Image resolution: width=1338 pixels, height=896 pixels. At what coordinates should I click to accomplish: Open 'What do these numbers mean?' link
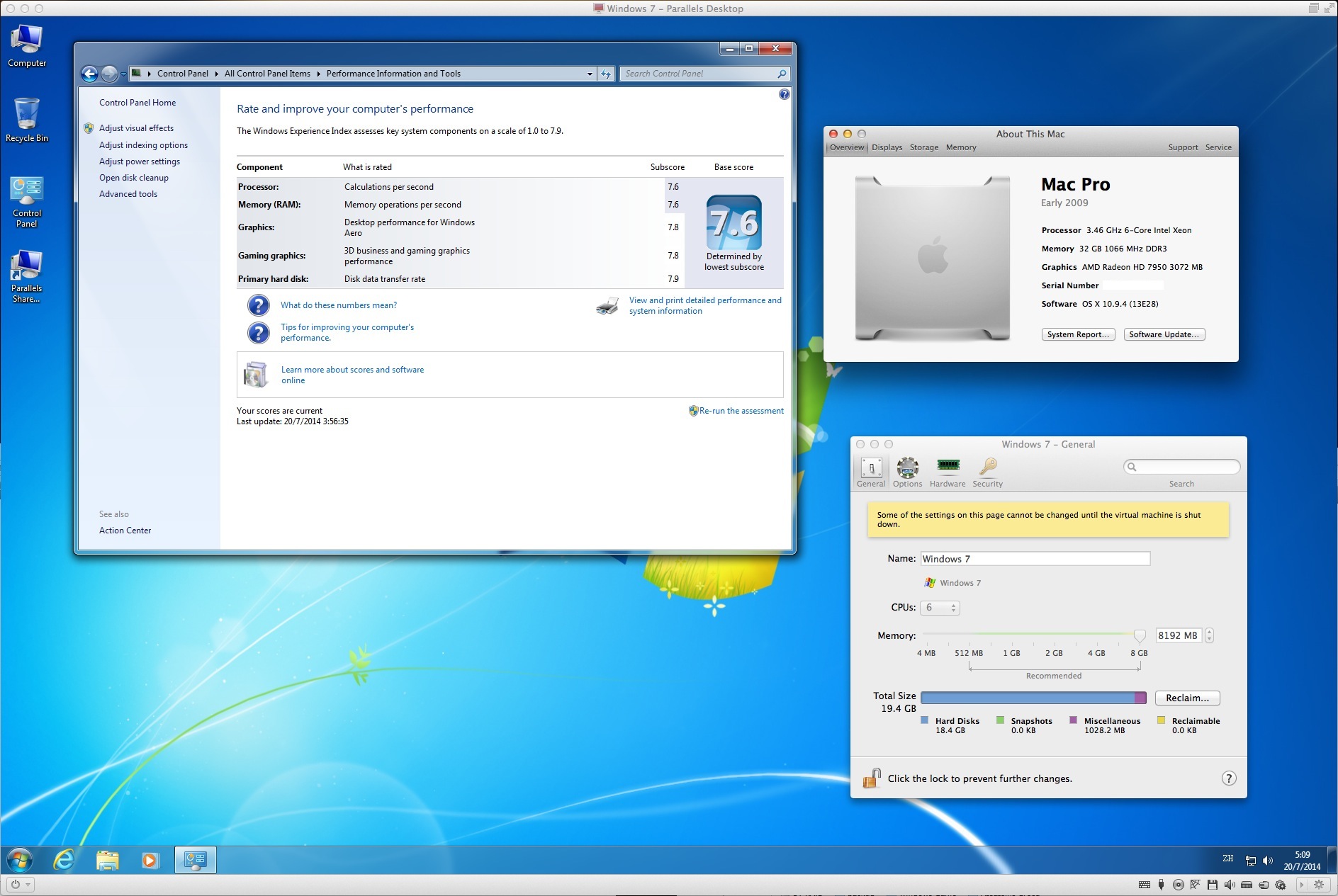coord(339,305)
